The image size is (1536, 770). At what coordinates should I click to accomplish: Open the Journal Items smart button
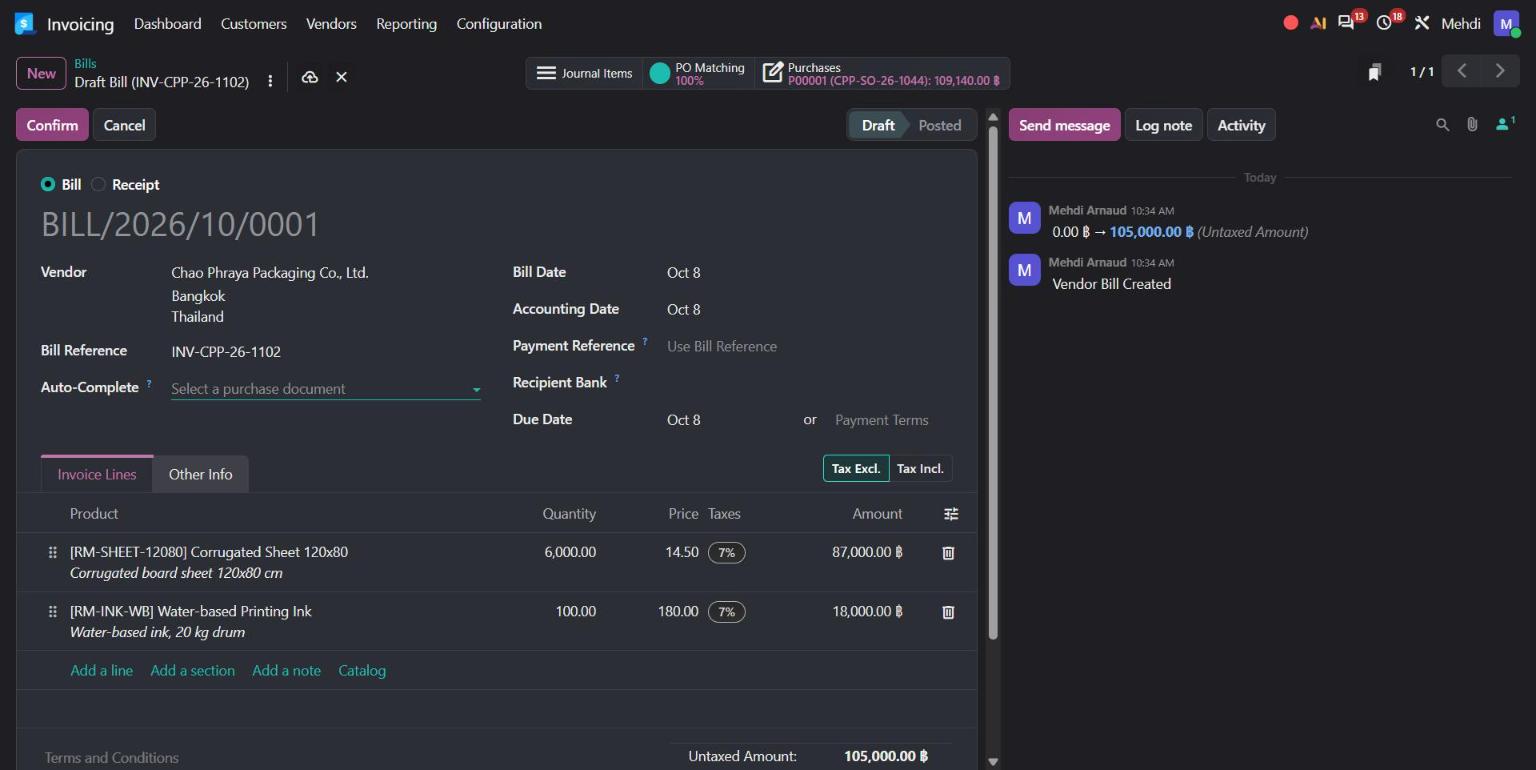585,73
